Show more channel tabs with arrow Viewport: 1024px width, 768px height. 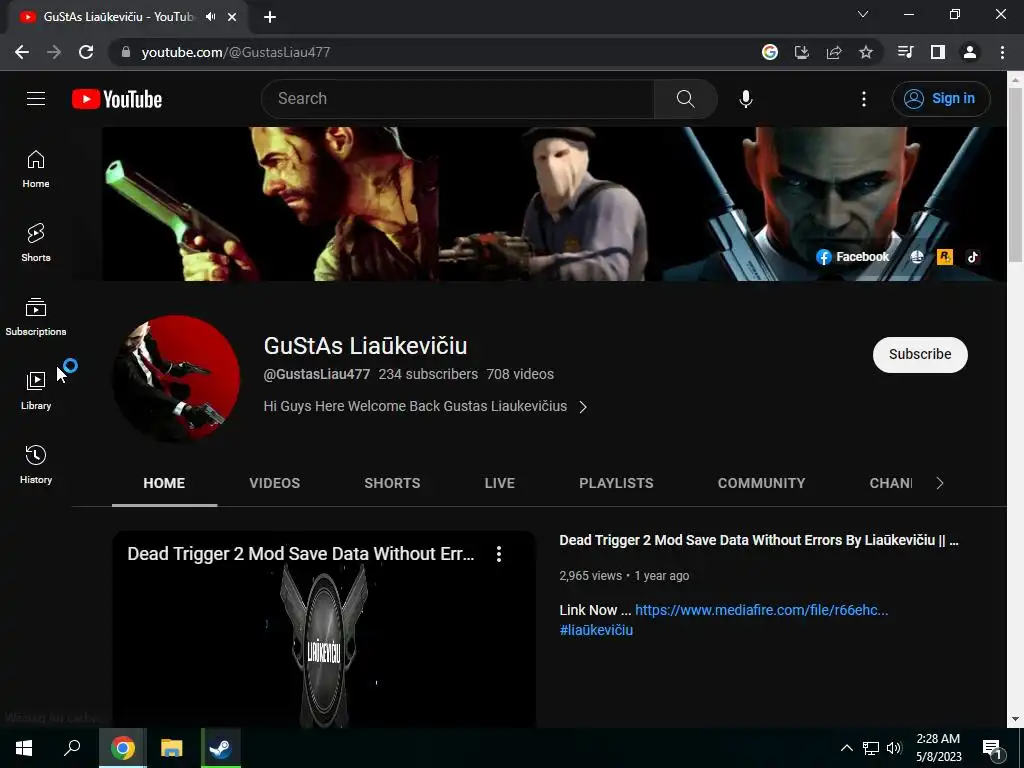click(x=940, y=483)
